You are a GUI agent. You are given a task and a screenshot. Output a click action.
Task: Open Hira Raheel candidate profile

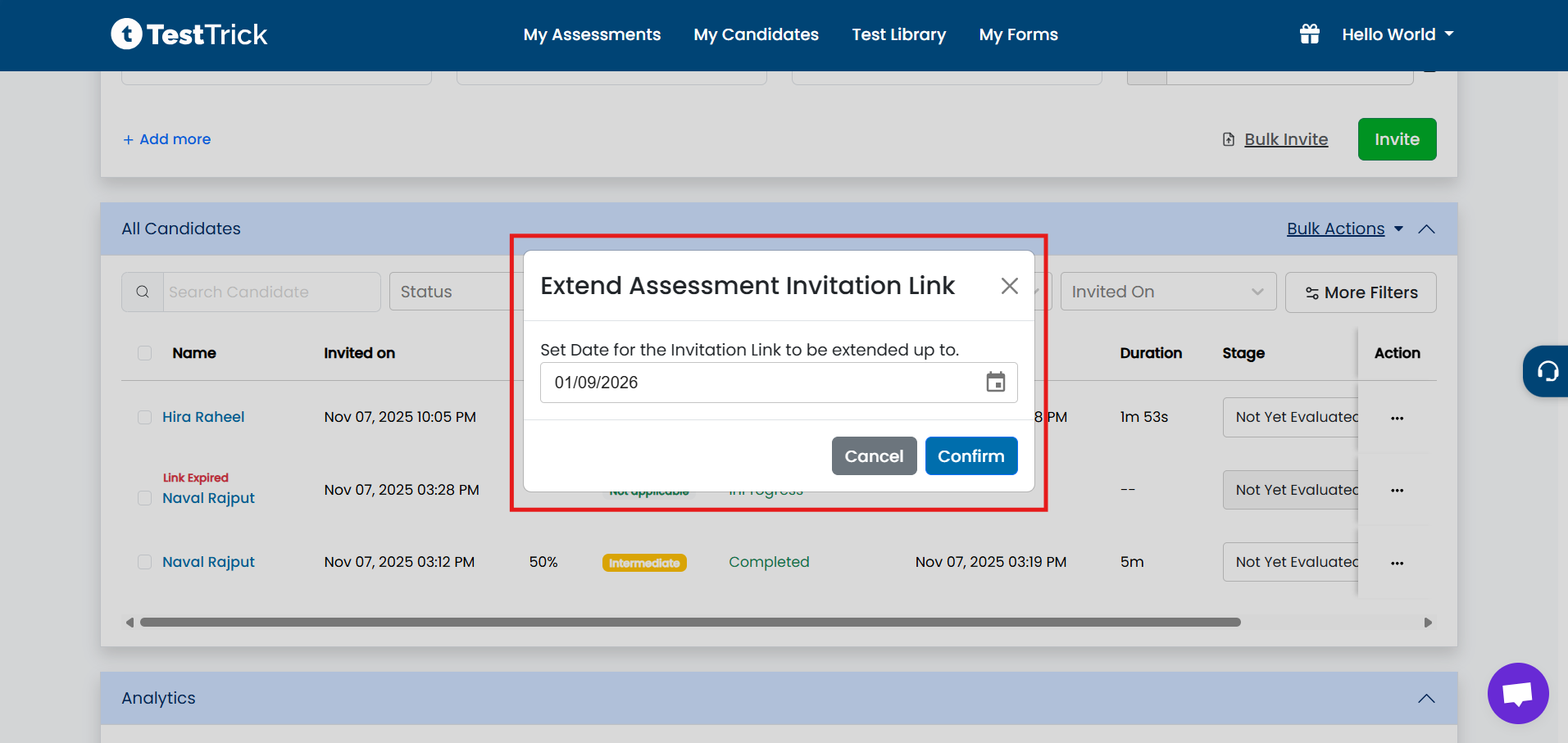coord(203,417)
